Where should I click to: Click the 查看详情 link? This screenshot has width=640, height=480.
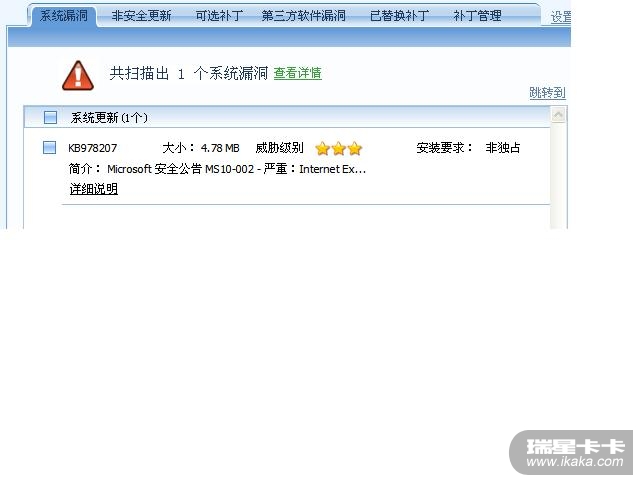pos(298,73)
